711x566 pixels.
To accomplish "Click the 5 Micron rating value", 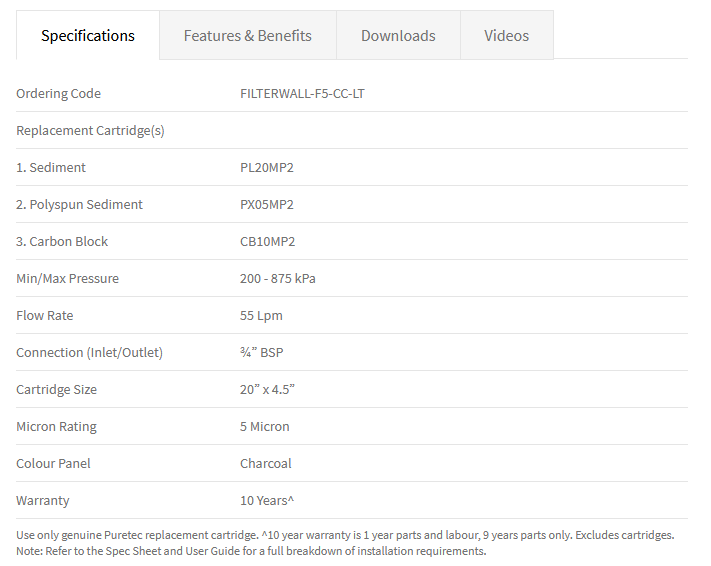I will [x=264, y=427].
